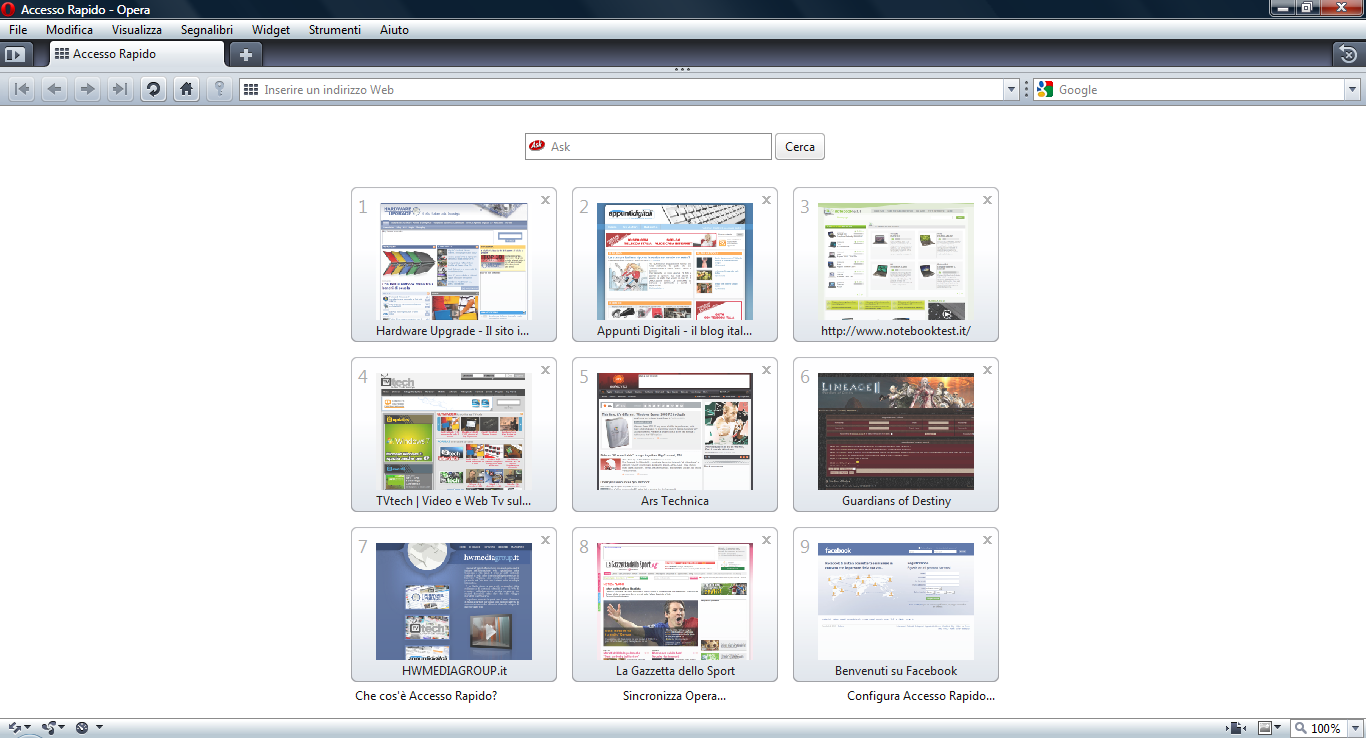Toggle the Fit to Width icon

point(1238,728)
